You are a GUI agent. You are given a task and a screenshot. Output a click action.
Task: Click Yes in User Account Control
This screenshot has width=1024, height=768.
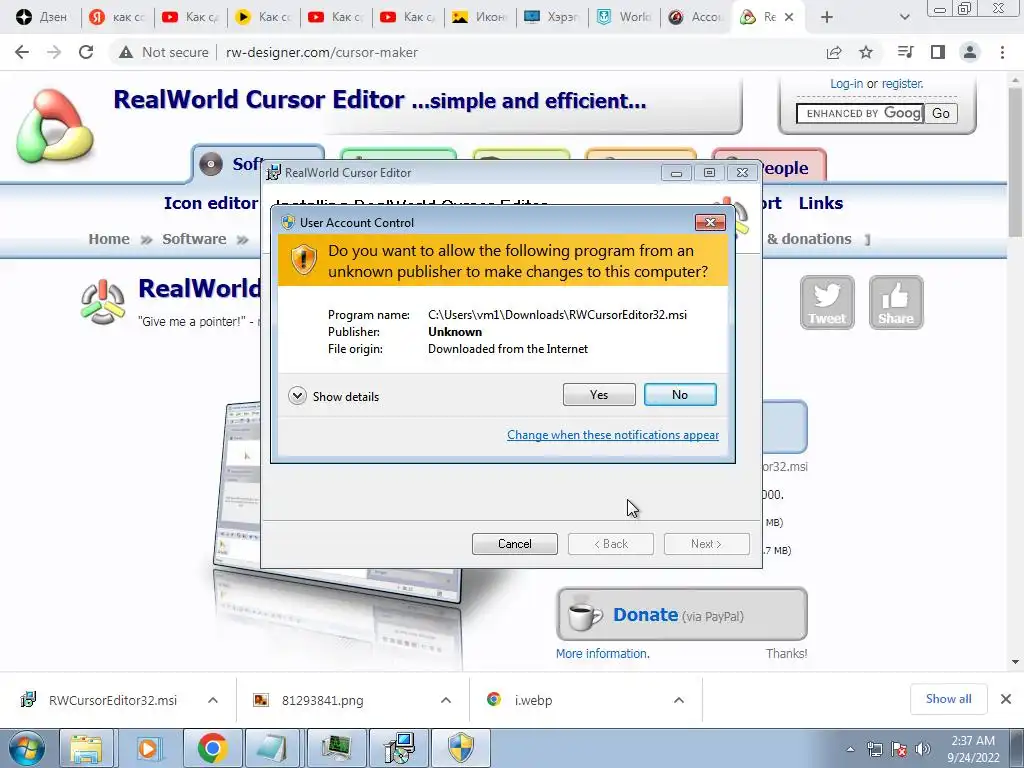point(599,394)
